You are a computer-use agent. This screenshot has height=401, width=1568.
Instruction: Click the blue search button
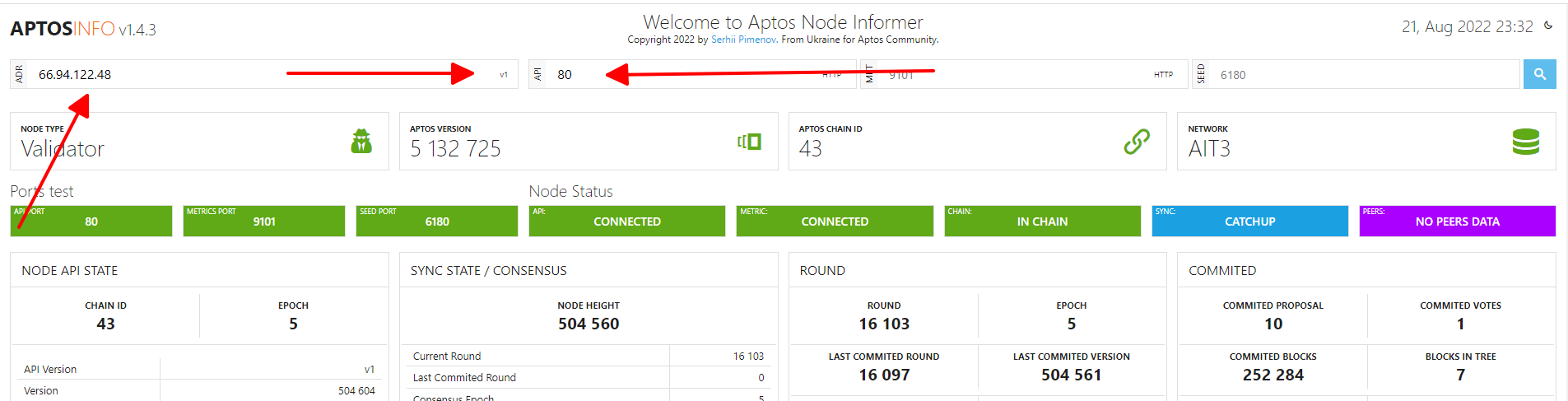click(x=1539, y=74)
